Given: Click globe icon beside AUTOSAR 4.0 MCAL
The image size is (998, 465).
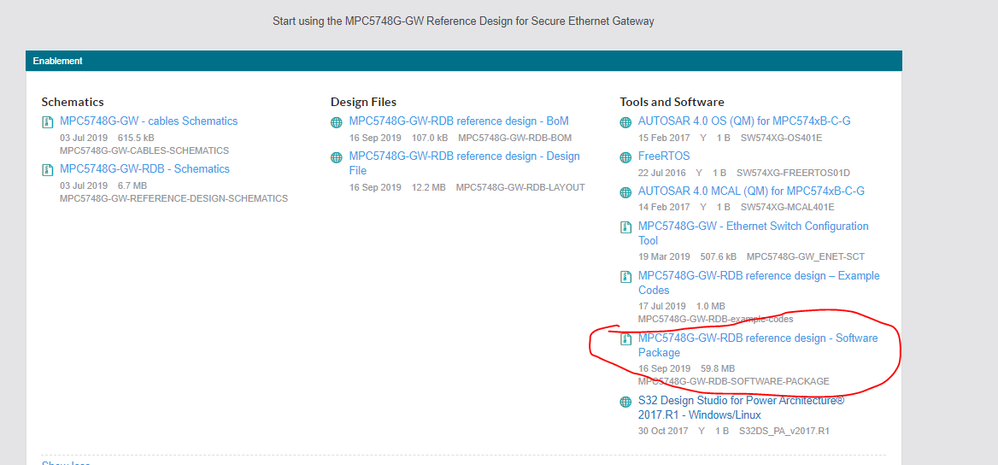Looking at the screenshot, I should click(626, 192).
